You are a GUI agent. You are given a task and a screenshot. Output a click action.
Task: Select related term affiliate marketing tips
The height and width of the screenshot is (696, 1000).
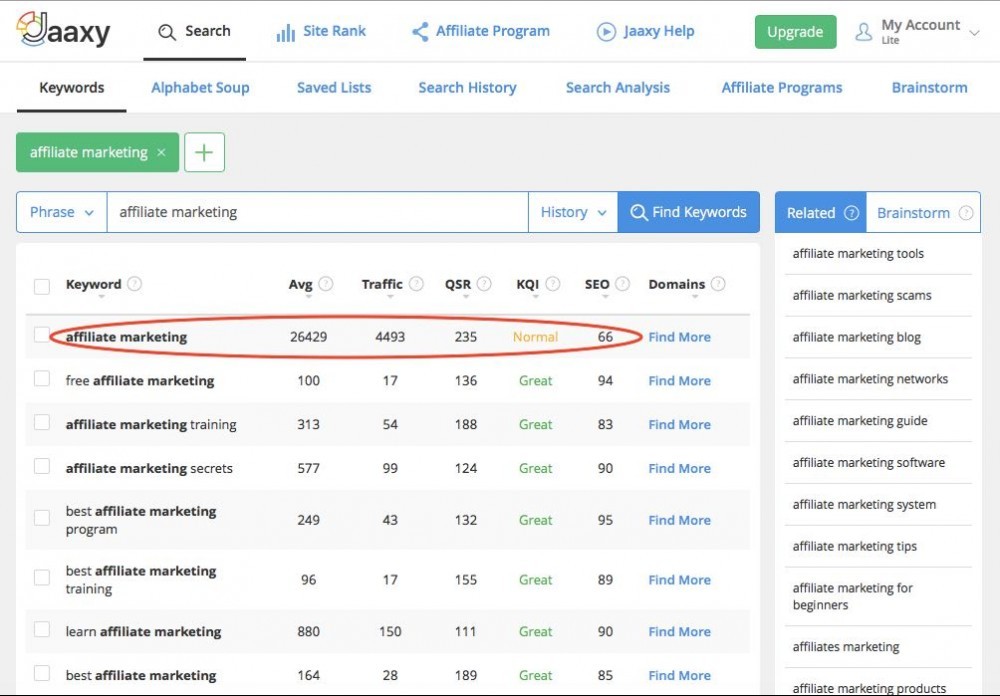(x=855, y=546)
